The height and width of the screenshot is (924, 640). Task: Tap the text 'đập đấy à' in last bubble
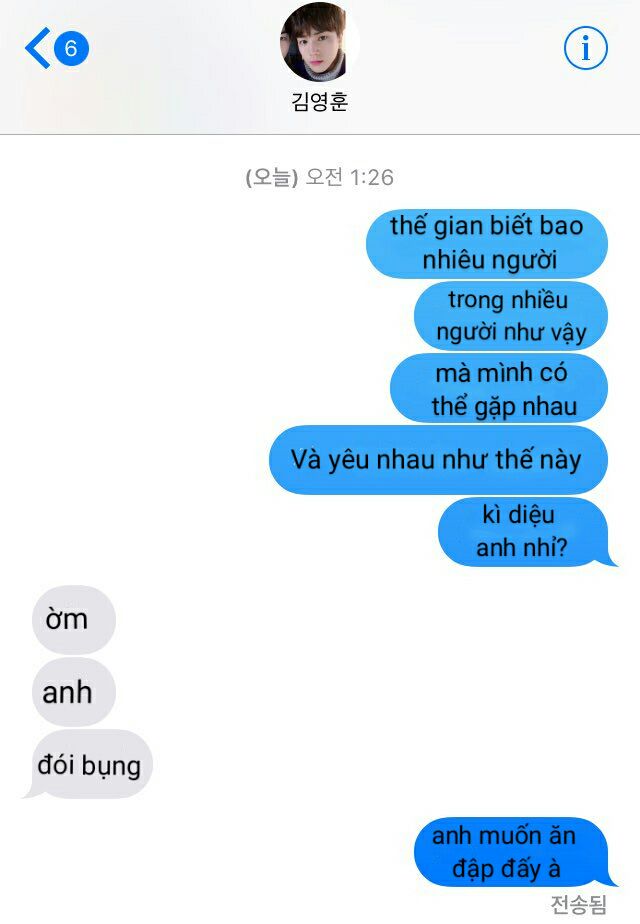(506, 869)
